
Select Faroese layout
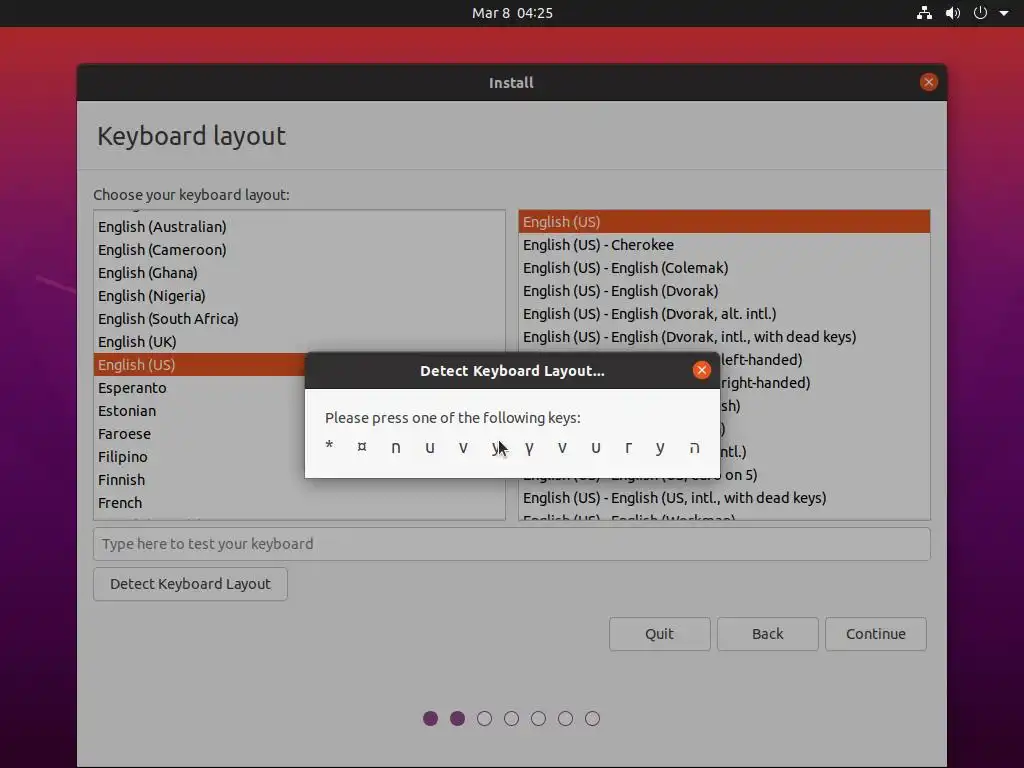[x=199, y=434]
